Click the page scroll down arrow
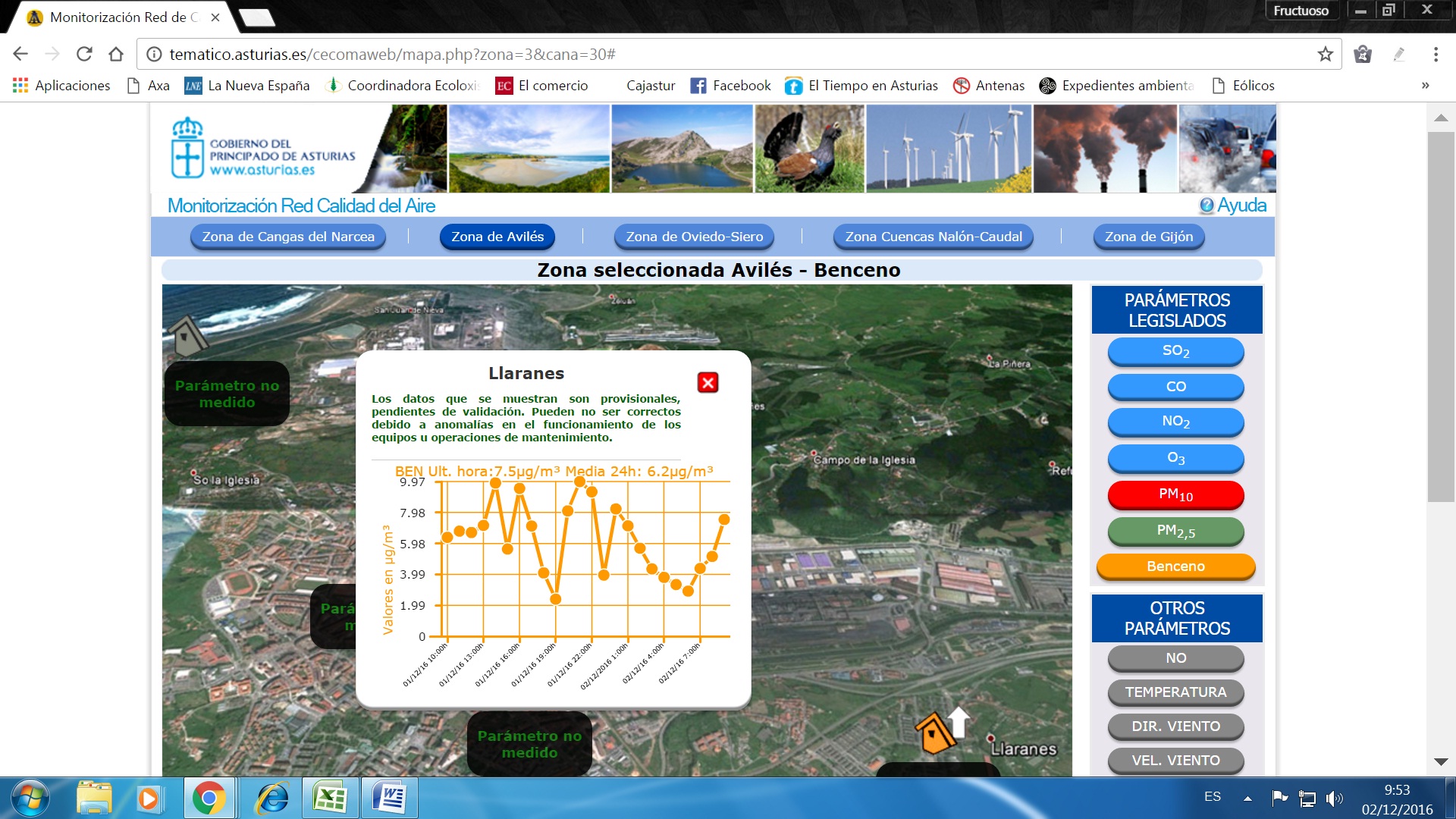Image resolution: width=1456 pixels, height=819 pixels. pyautogui.click(x=1441, y=761)
